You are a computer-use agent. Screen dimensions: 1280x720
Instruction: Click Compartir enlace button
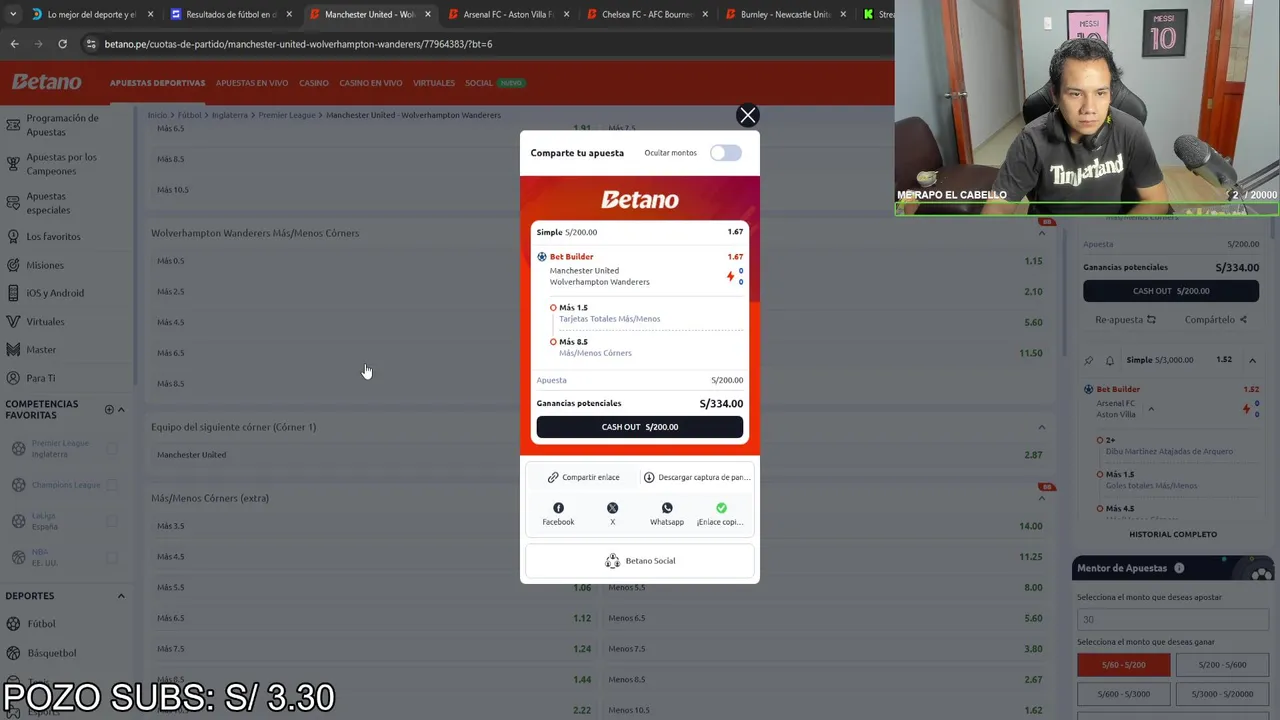(x=583, y=477)
